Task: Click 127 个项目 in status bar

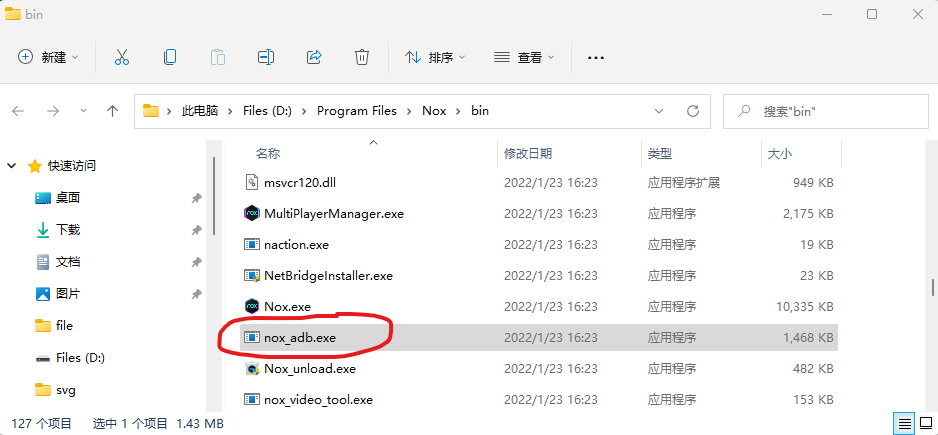Action: pos(42,423)
